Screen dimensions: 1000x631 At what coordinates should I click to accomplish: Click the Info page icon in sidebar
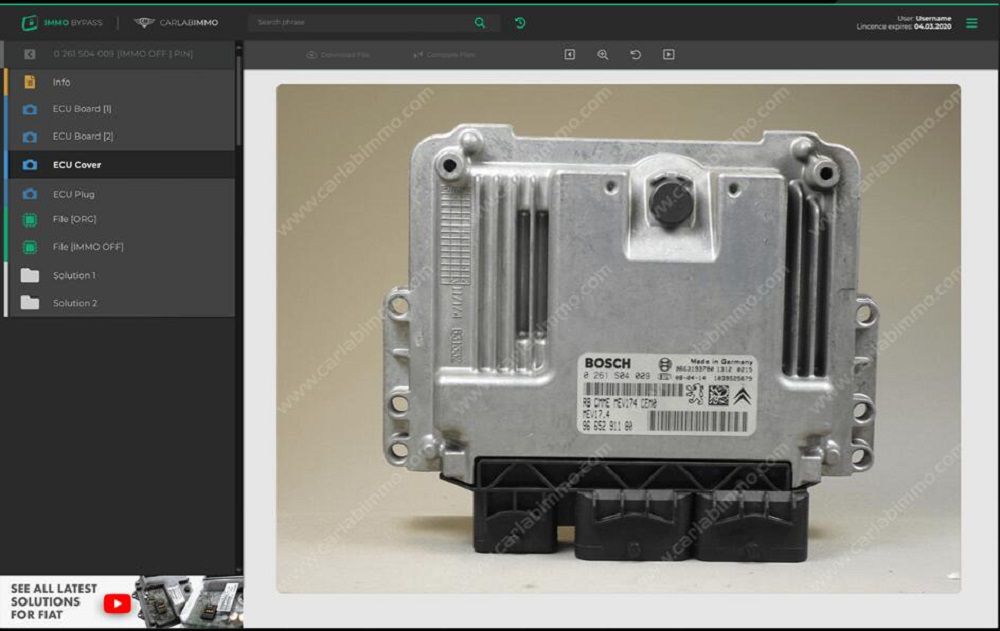(28, 82)
